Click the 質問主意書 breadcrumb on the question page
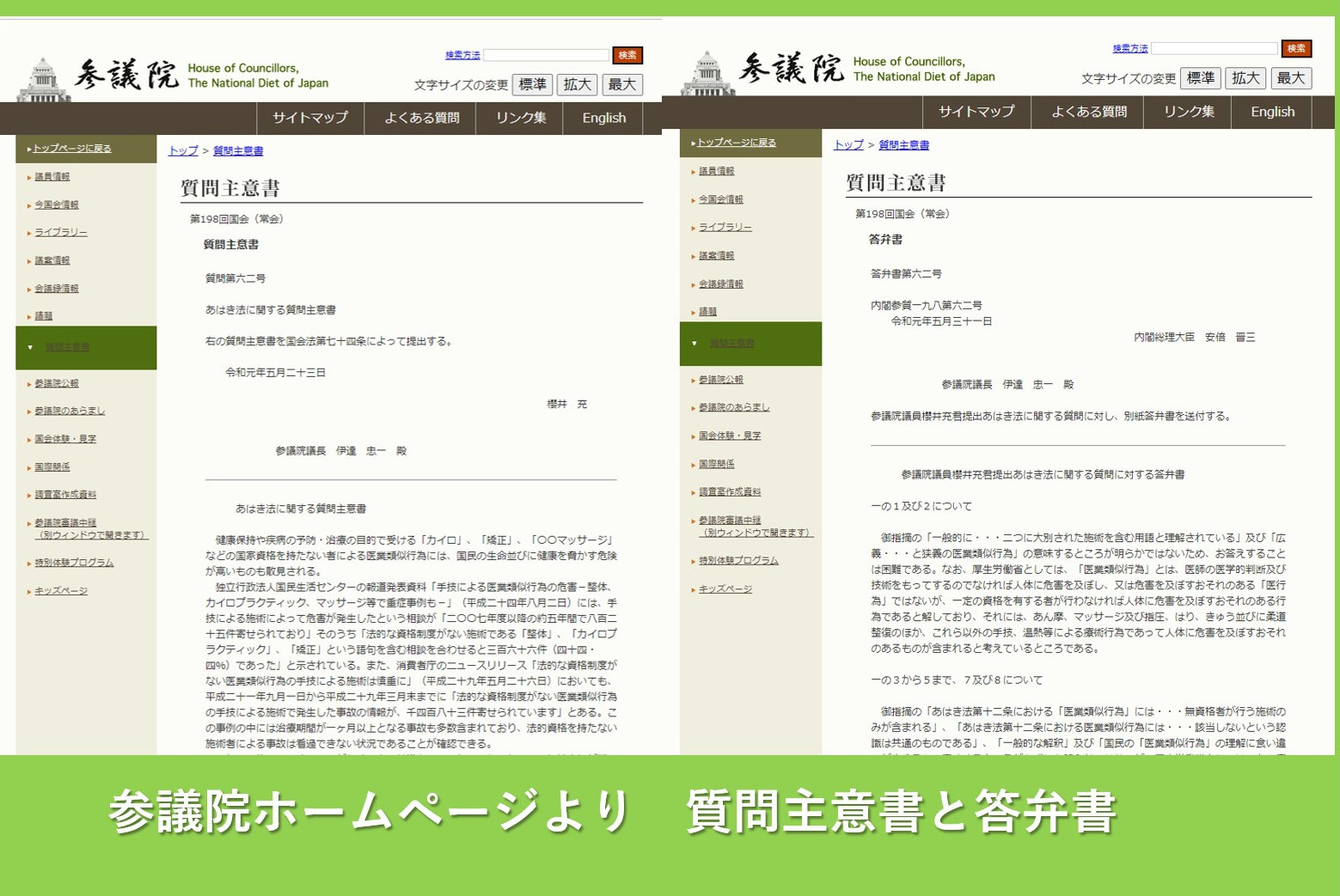Viewport: 1340px width, 896px height. [x=238, y=150]
